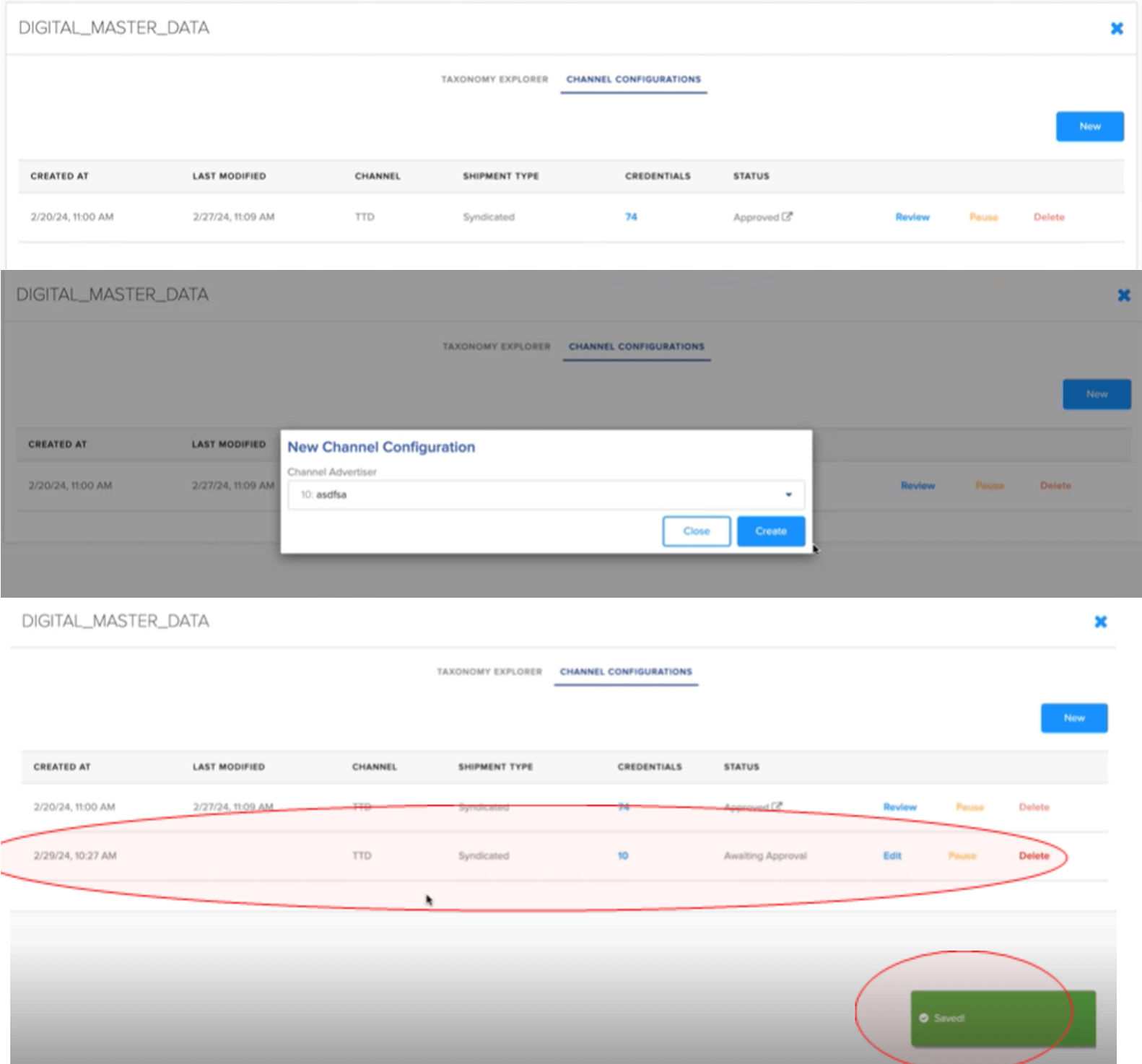Open credentials link 10 in Awaiting Approval row
Viewport: 1142px width, 1064px height.
tap(622, 855)
